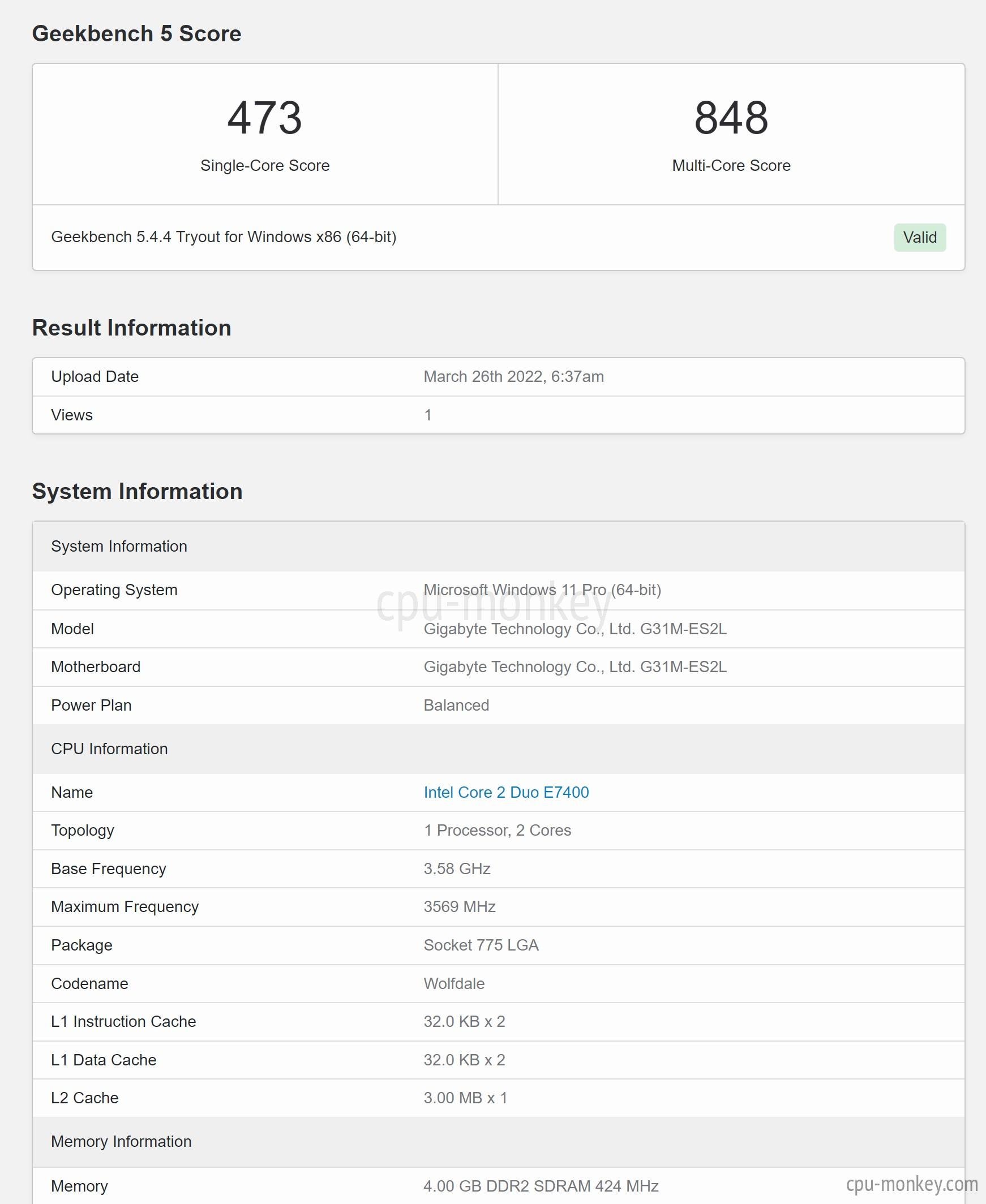Select the Model value G31M-ES2L
The width and height of the screenshot is (986, 1204).
575,629
